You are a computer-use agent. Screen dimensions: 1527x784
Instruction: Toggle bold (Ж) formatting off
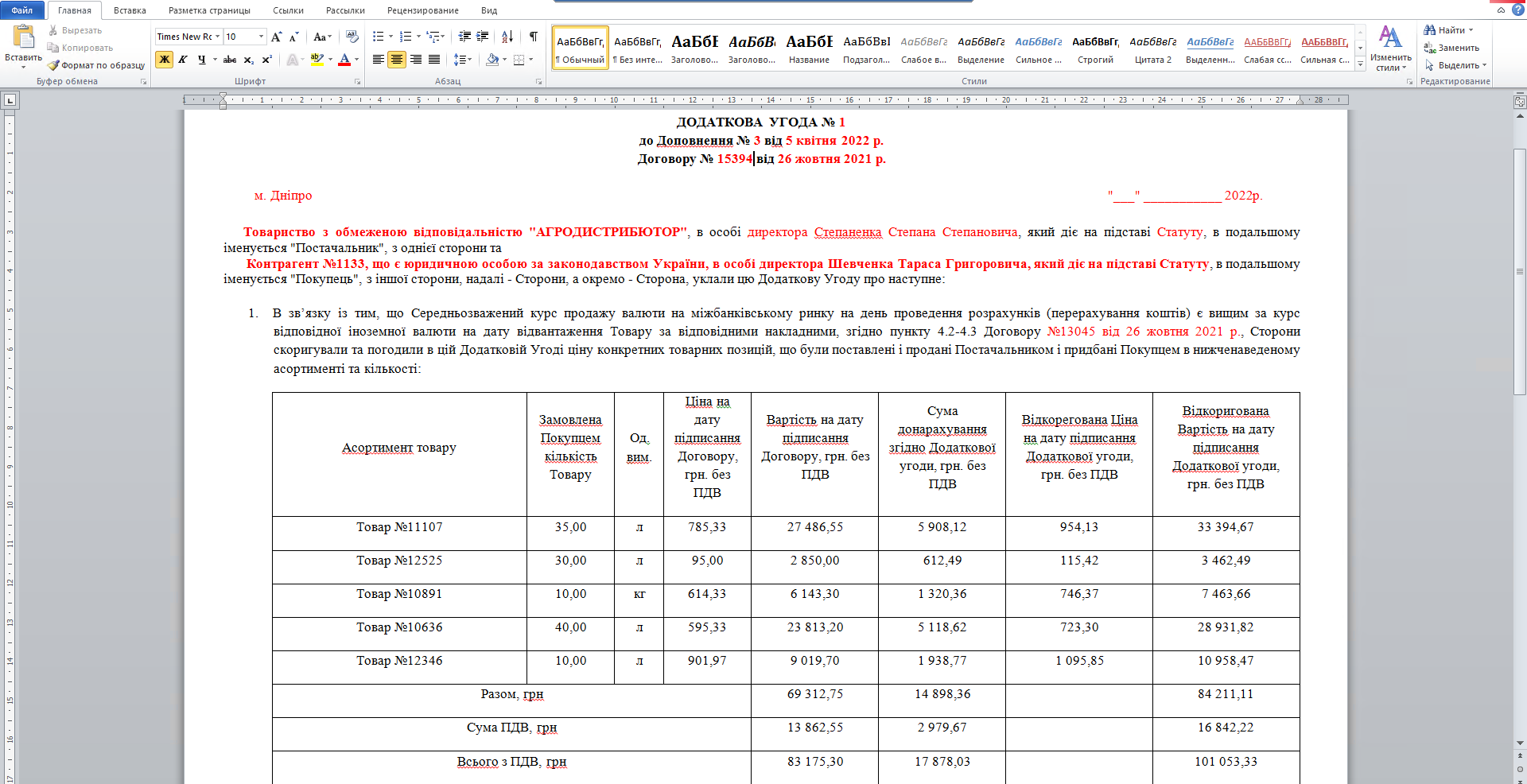click(x=164, y=60)
